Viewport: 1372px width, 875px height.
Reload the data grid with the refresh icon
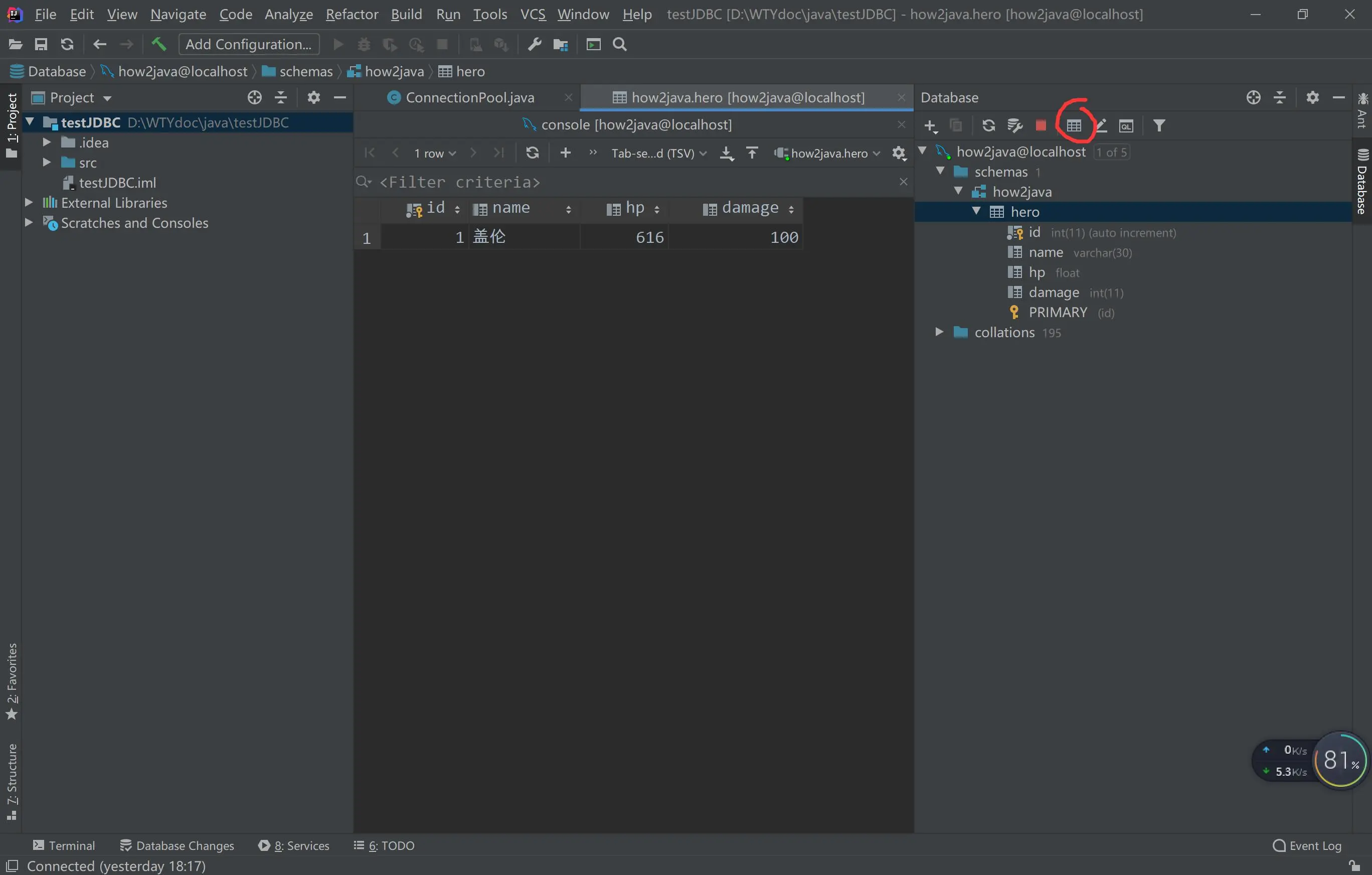pos(532,153)
